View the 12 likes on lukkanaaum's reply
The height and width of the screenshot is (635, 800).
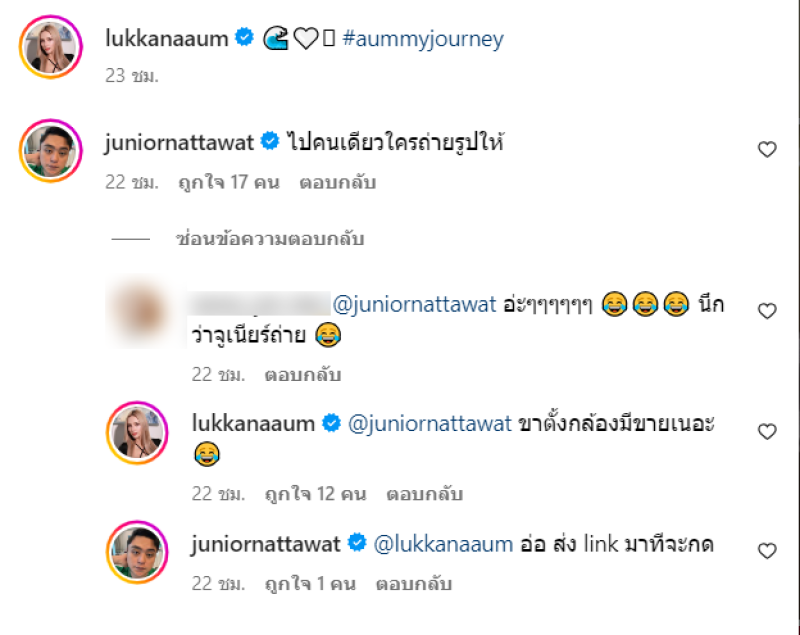(315, 494)
